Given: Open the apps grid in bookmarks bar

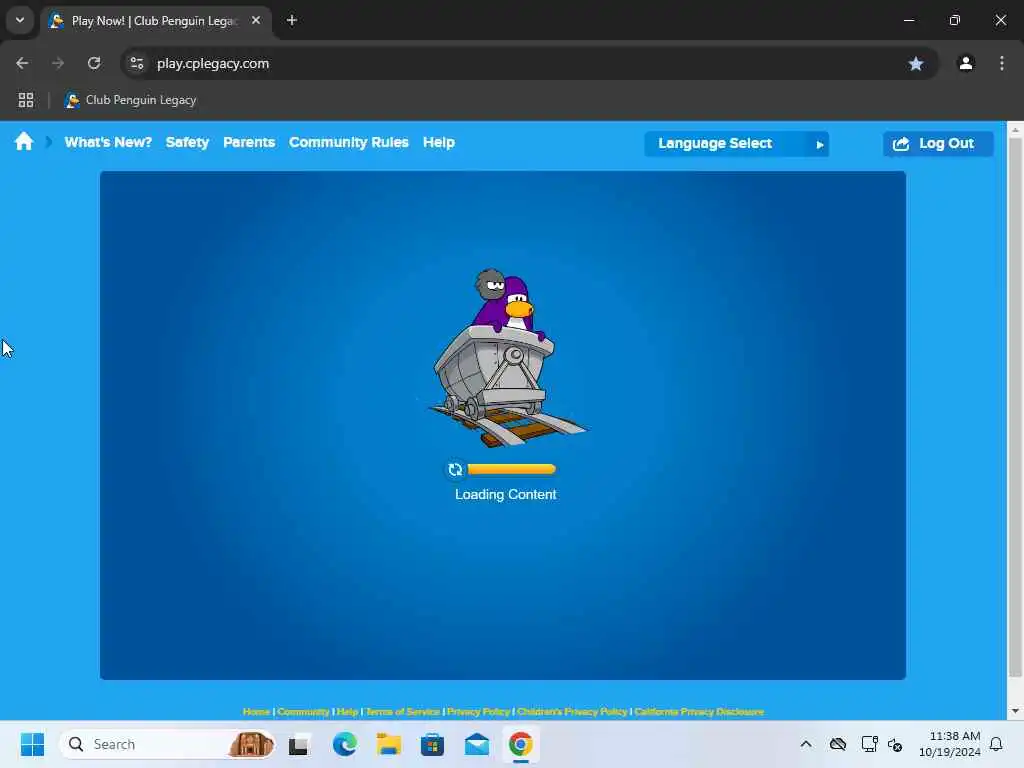Looking at the screenshot, I should point(25,100).
